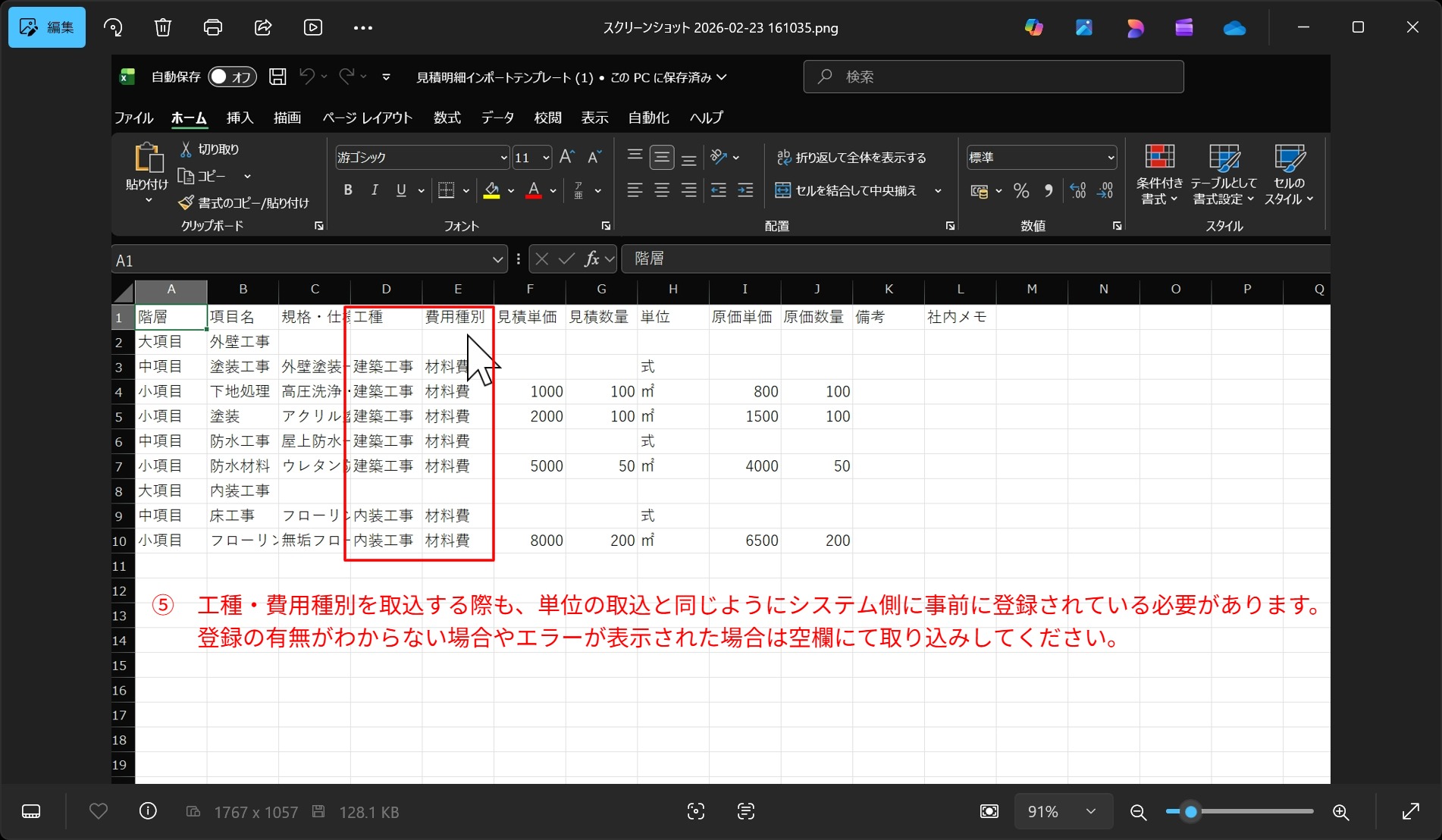Open the OneDrive cloud icon in the title bar
This screenshot has width=1442, height=840.
(1234, 28)
